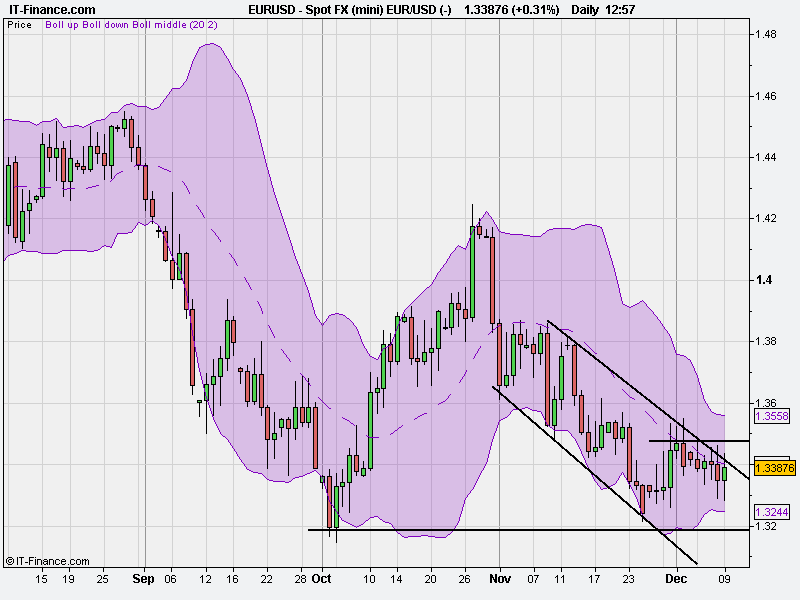Screen dimensions: 800x600
Task: Click the 1.3558 upper Bollinger value tag
Action: coord(771,416)
